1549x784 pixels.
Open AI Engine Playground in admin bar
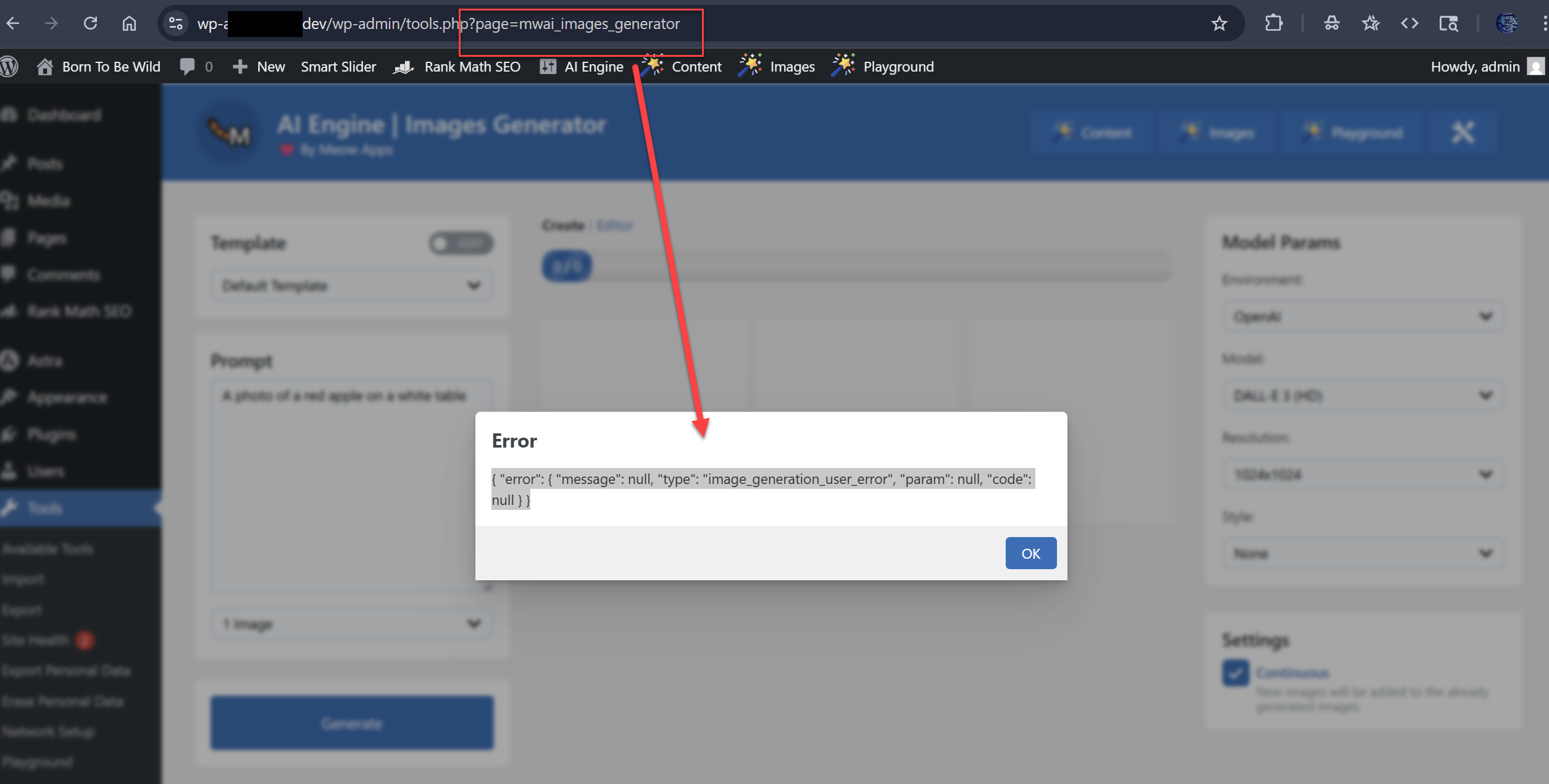[883, 67]
